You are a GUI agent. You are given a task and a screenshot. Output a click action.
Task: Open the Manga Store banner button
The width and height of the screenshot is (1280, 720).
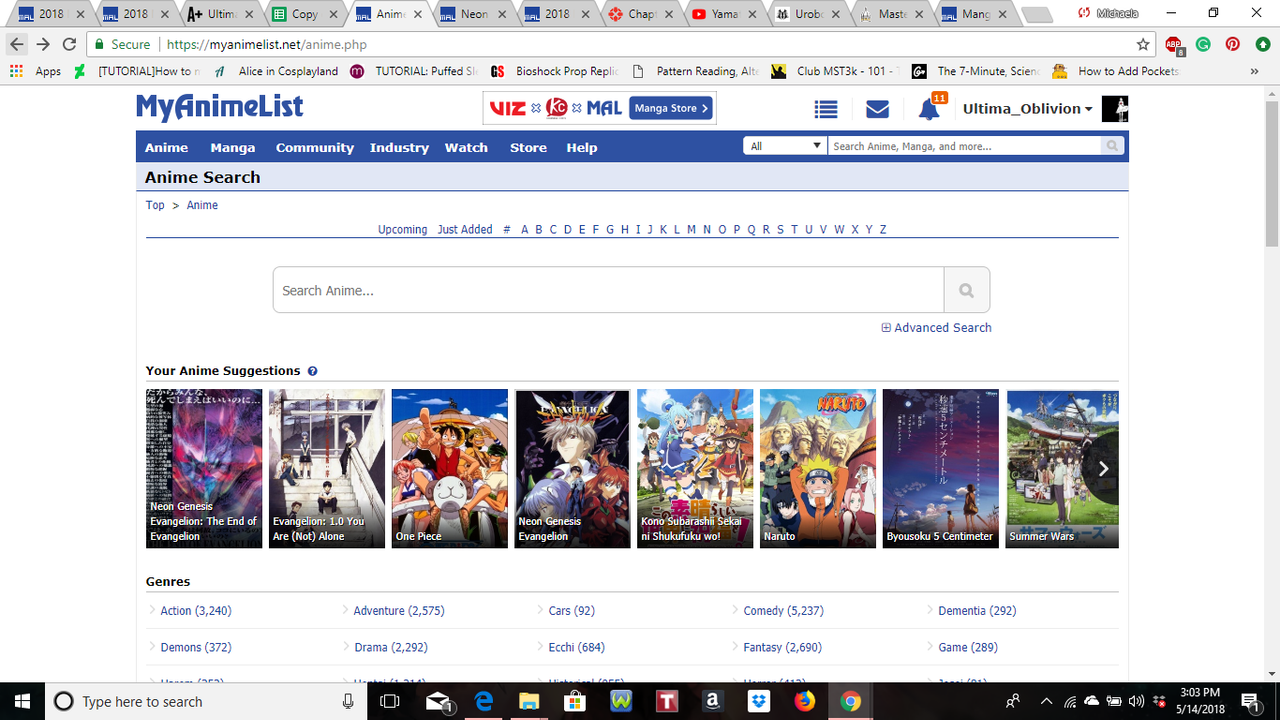tap(671, 108)
